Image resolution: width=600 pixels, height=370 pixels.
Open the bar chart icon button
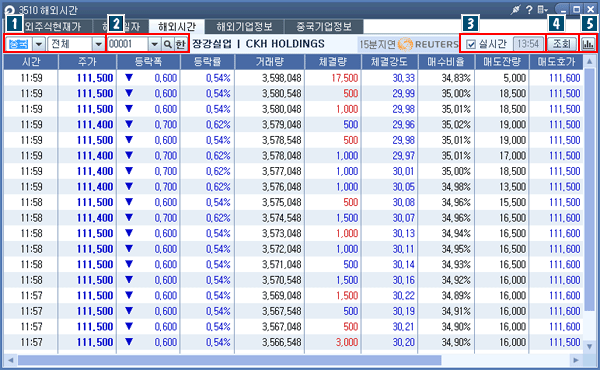click(x=588, y=44)
